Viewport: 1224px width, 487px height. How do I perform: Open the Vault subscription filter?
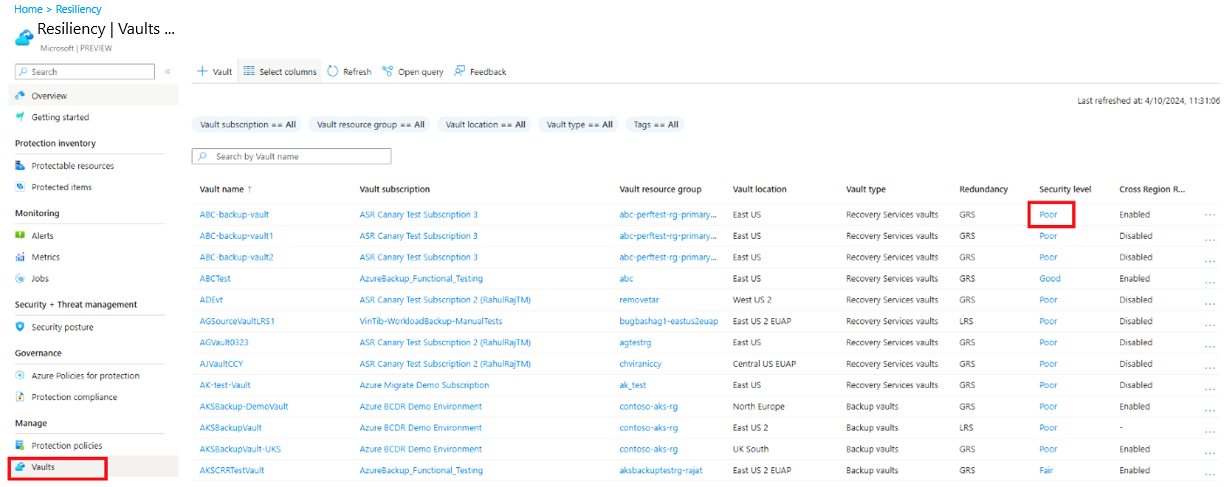pos(248,125)
